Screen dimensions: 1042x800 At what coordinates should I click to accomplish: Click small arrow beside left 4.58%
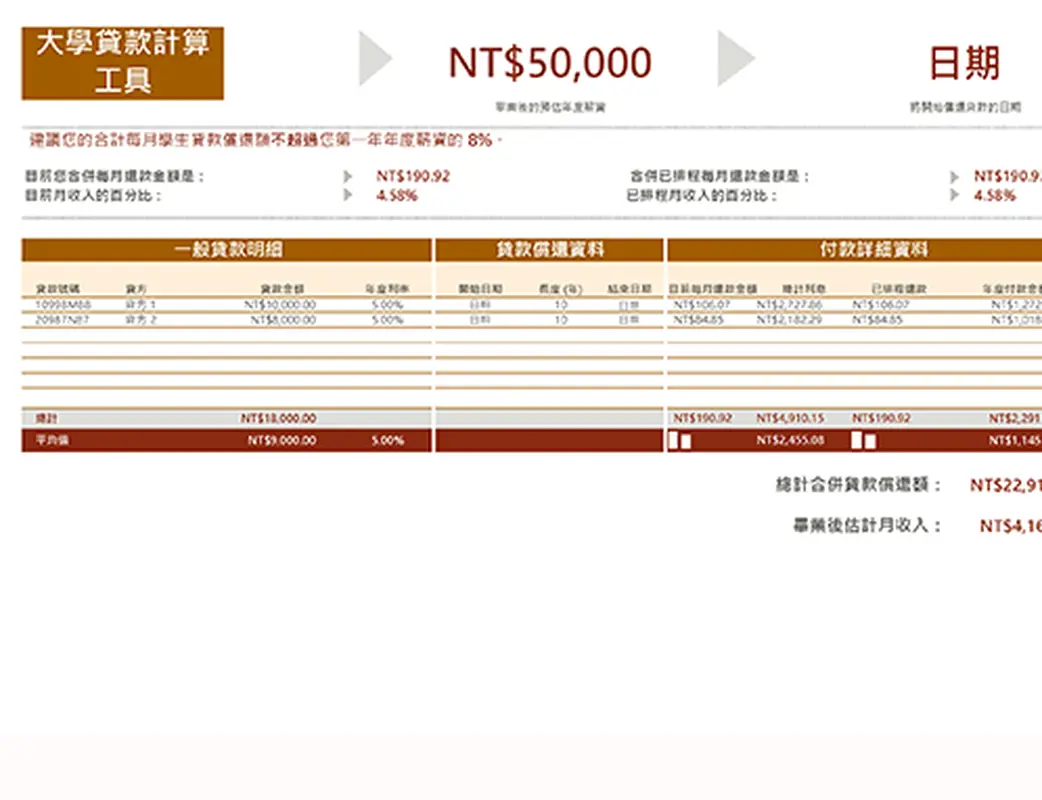348,195
